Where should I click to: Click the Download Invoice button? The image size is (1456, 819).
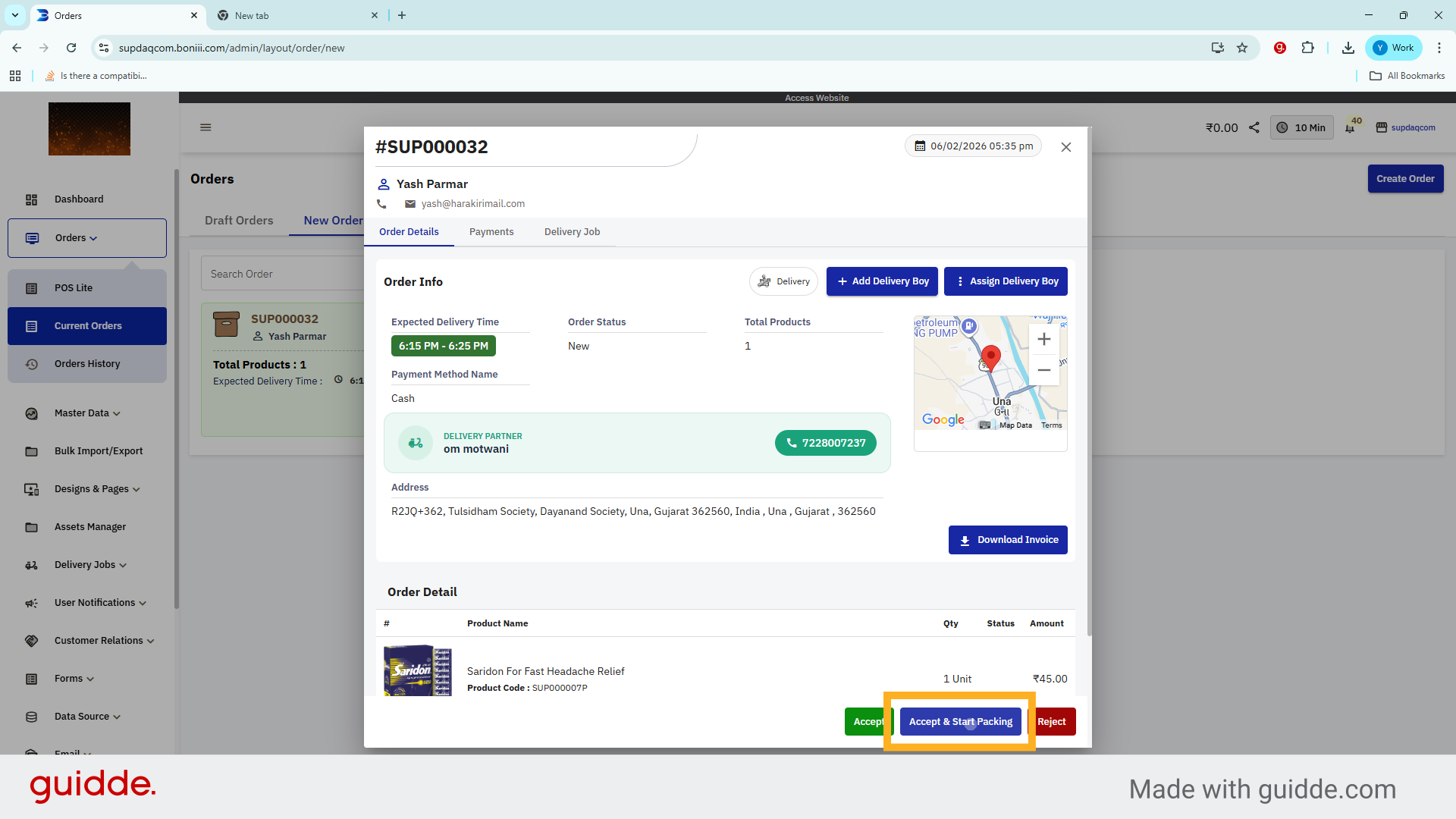click(x=1007, y=540)
